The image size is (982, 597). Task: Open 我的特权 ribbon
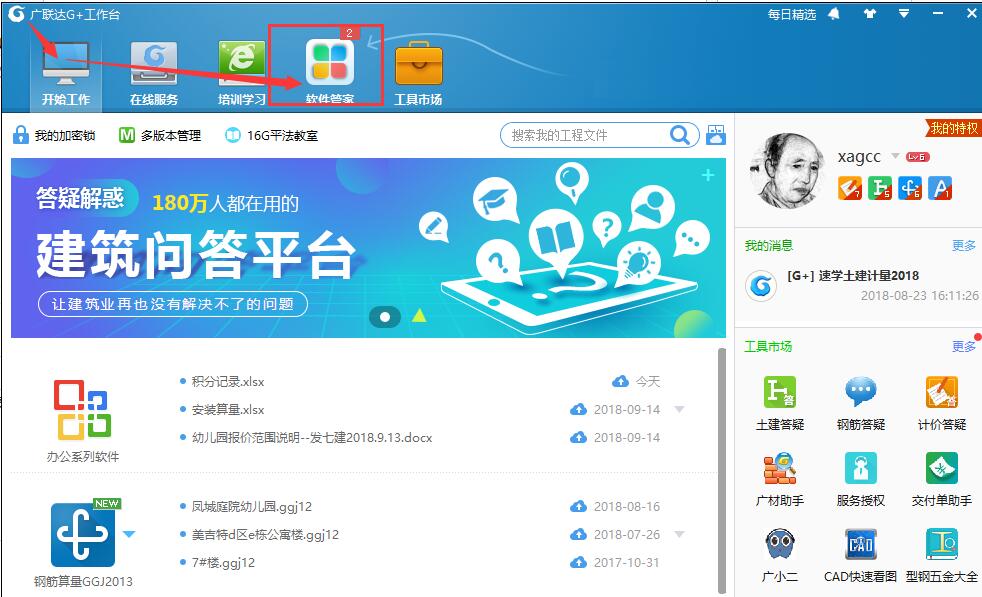coord(953,128)
